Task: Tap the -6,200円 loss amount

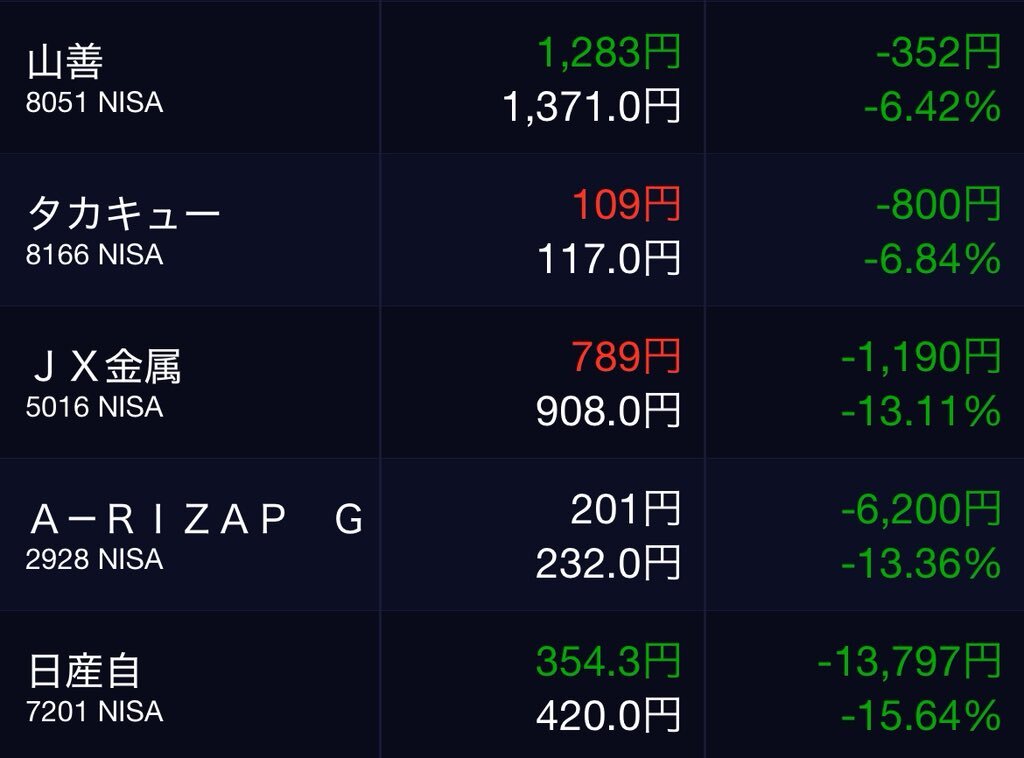Action: click(x=921, y=509)
